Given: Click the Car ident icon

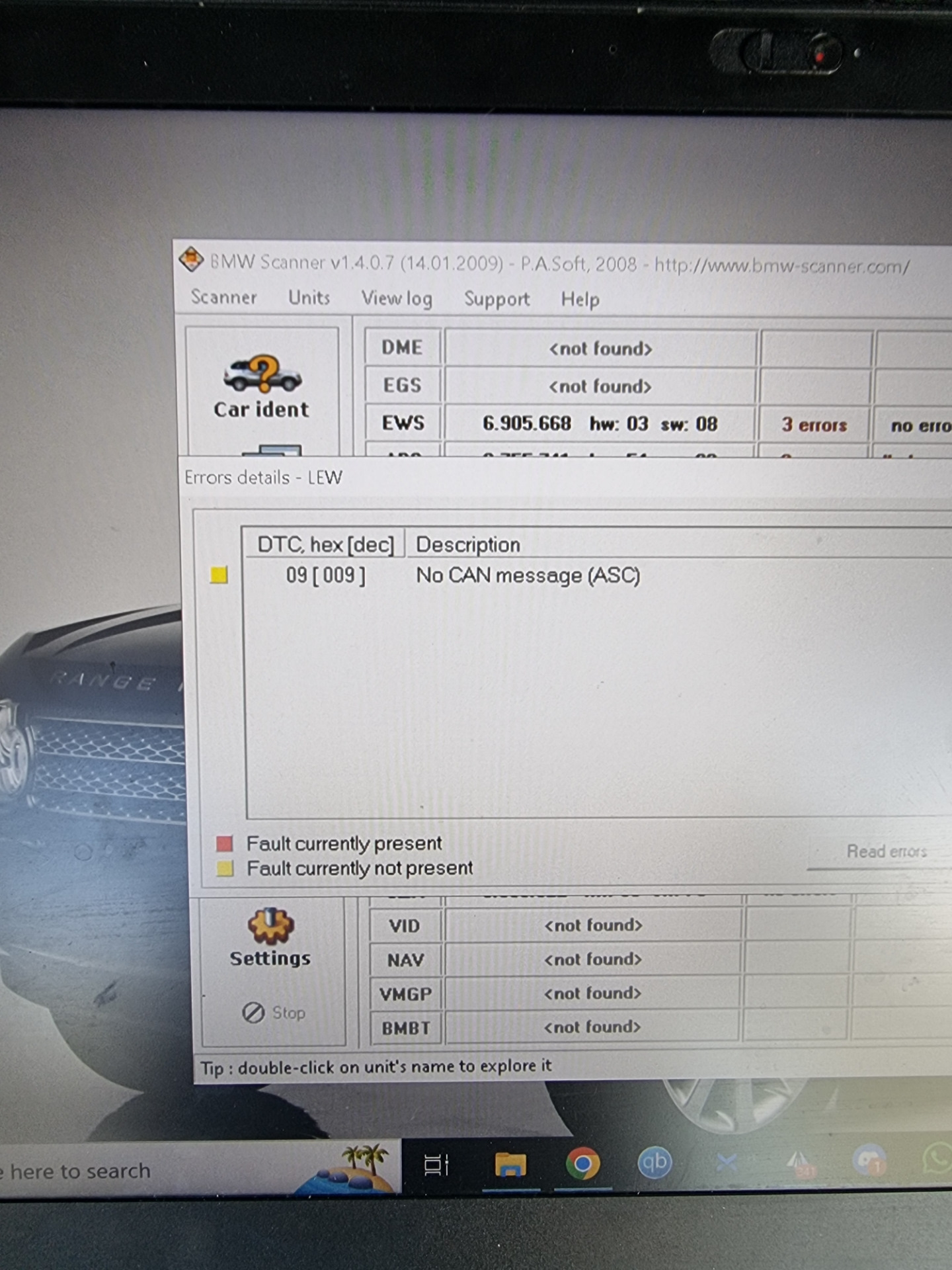Looking at the screenshot, I should (x=262, y=374).
